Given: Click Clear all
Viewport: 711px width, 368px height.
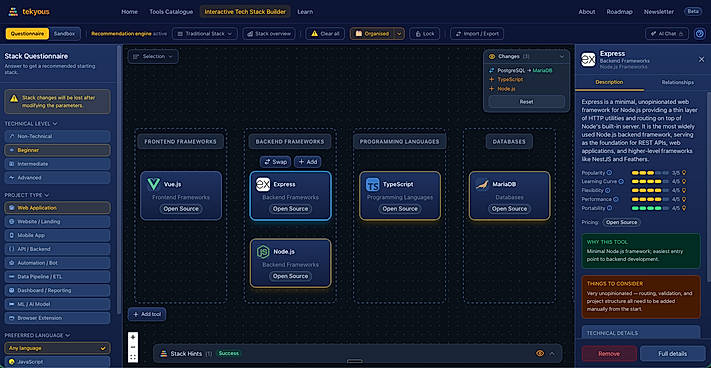Looking at the screenshot, I should [x=325, y=34].
